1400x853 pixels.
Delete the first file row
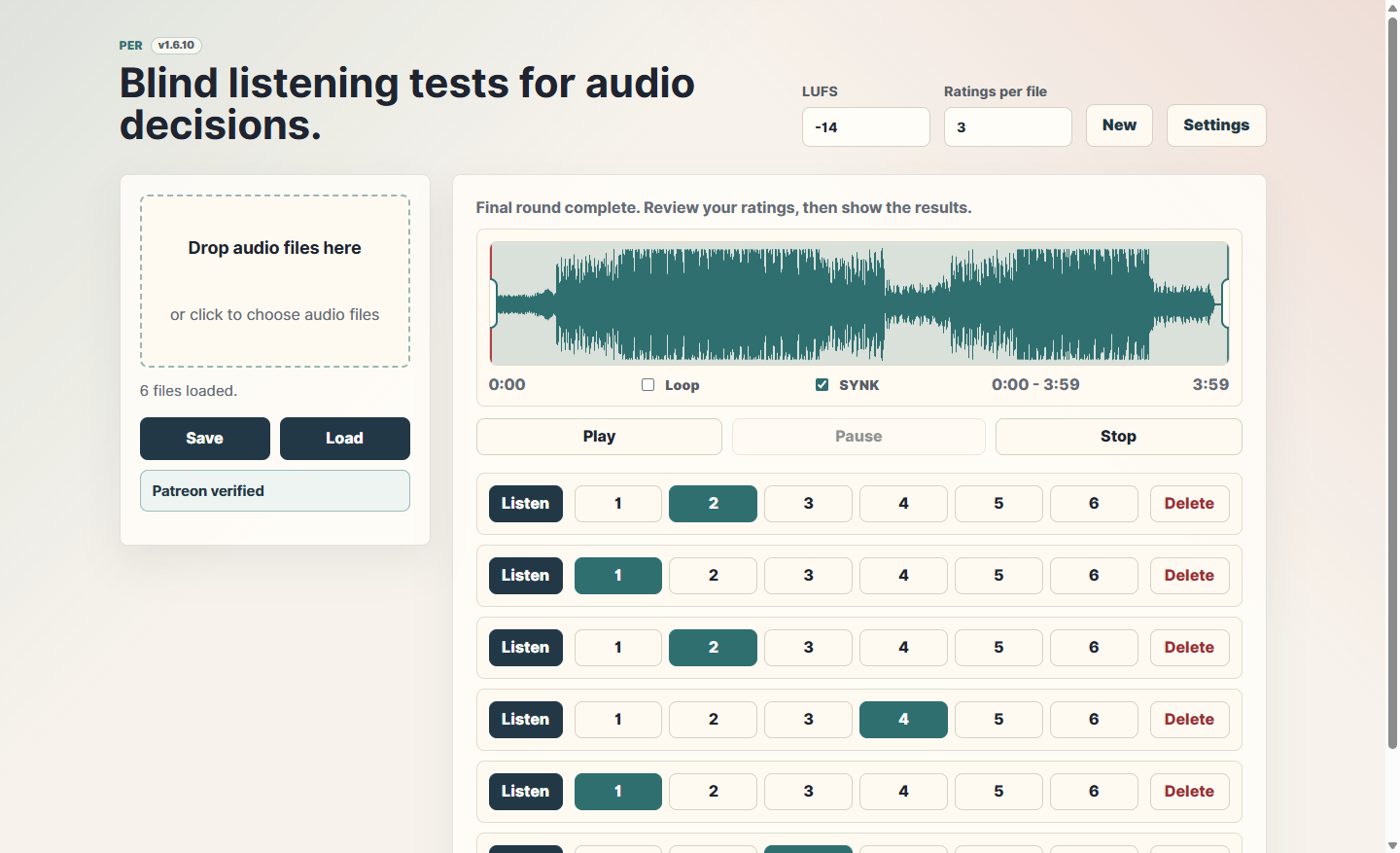[x=1190, y=504]
